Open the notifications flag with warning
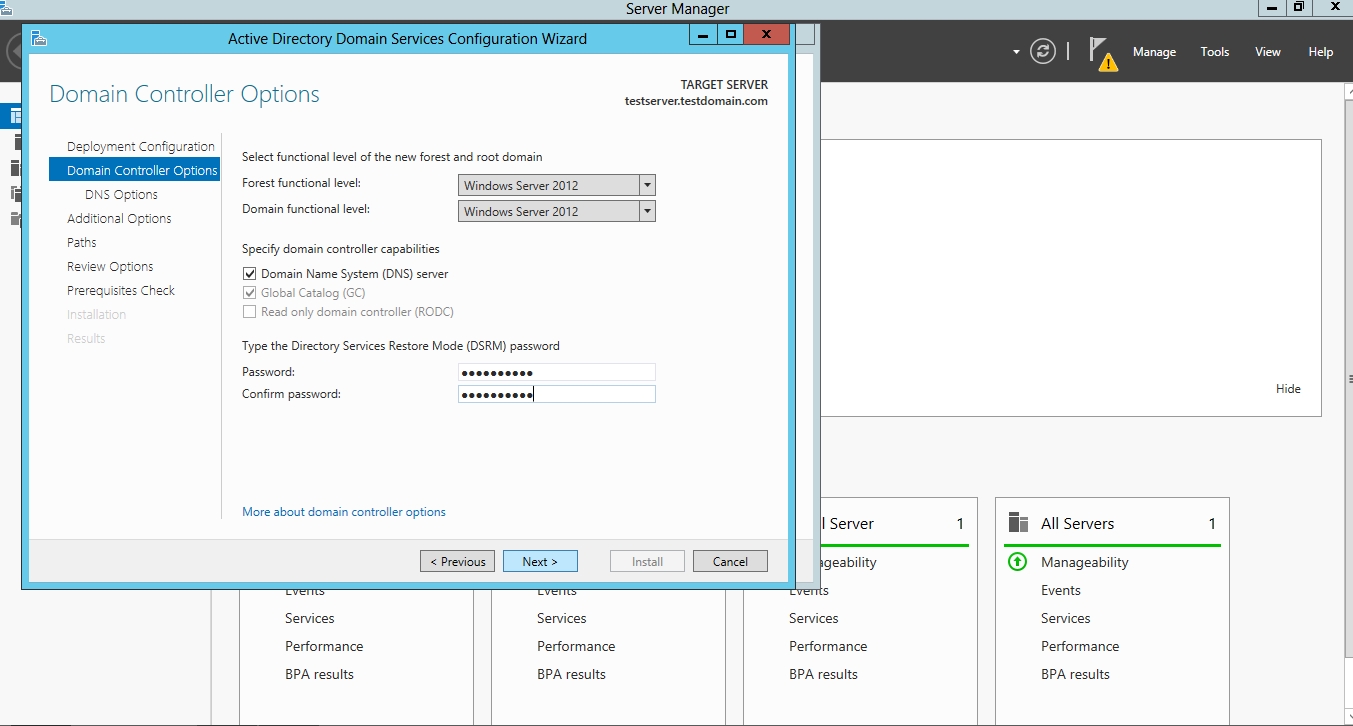 (1102, 54)
